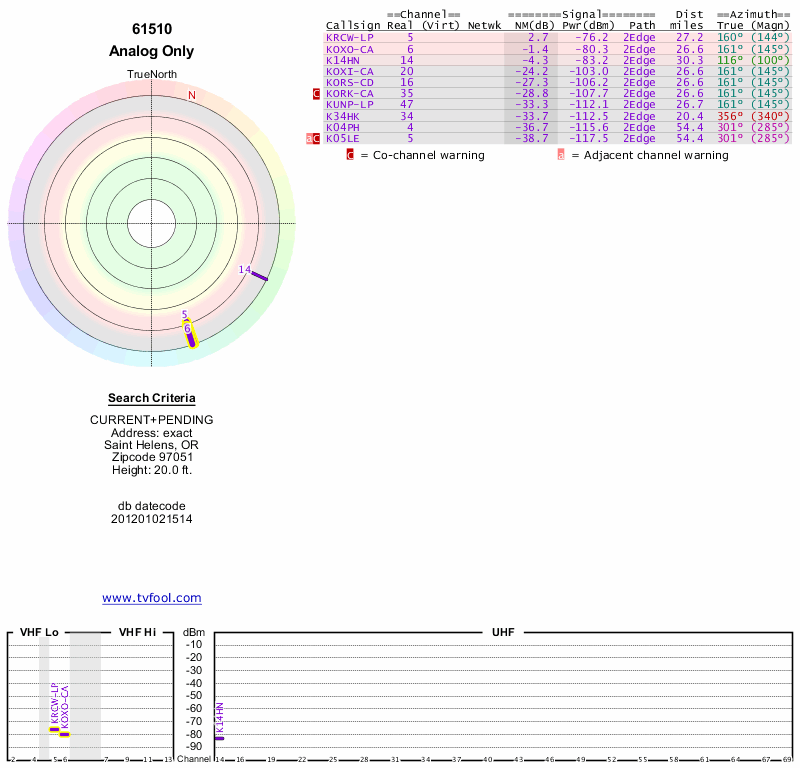This screenshot has height=768, width=800.
Task: Click the co-channel warning icon beside KORK-CA
Action: 317,94
